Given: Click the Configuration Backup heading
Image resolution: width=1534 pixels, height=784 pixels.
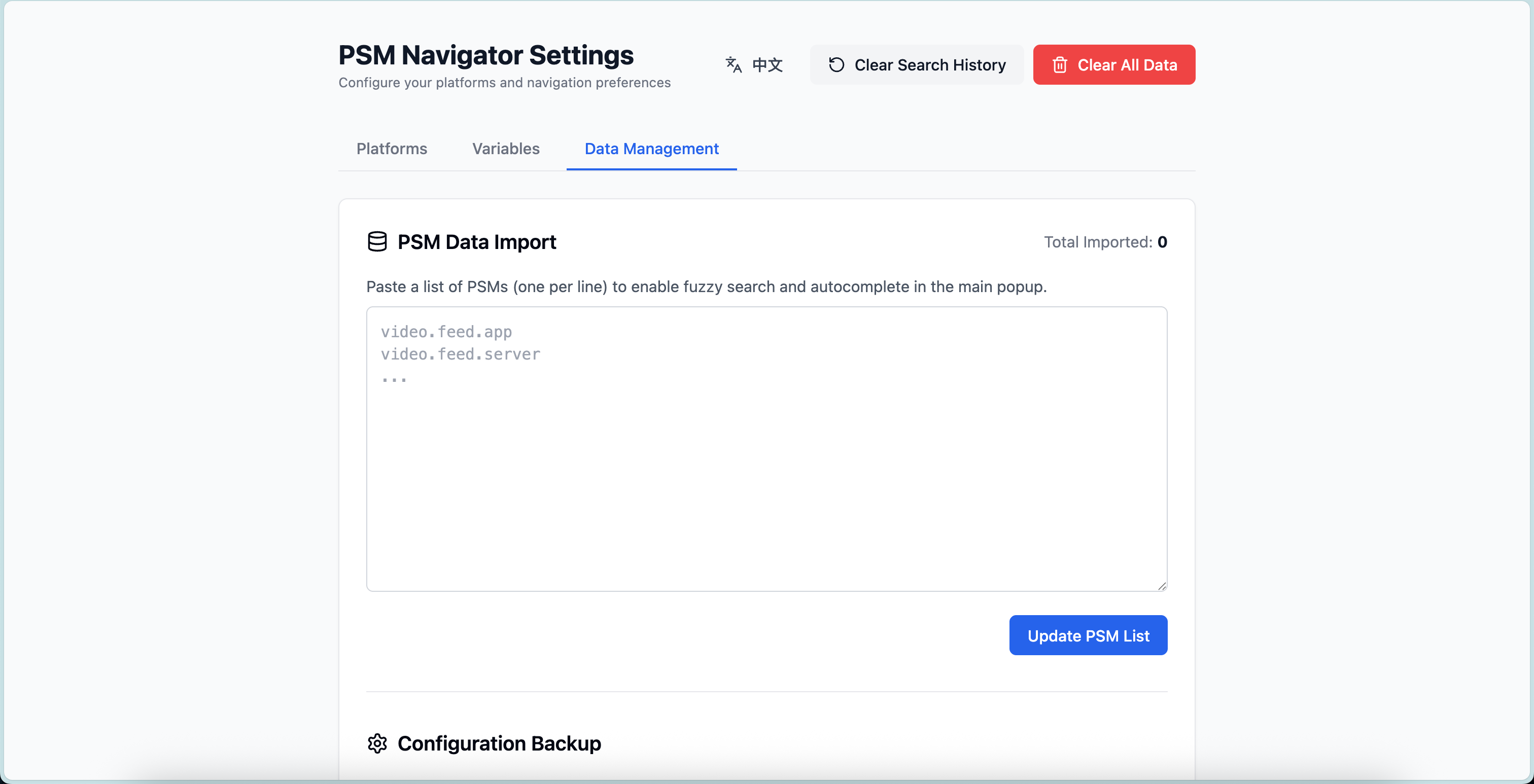Looking at the screenshot, I should [499, 743].
